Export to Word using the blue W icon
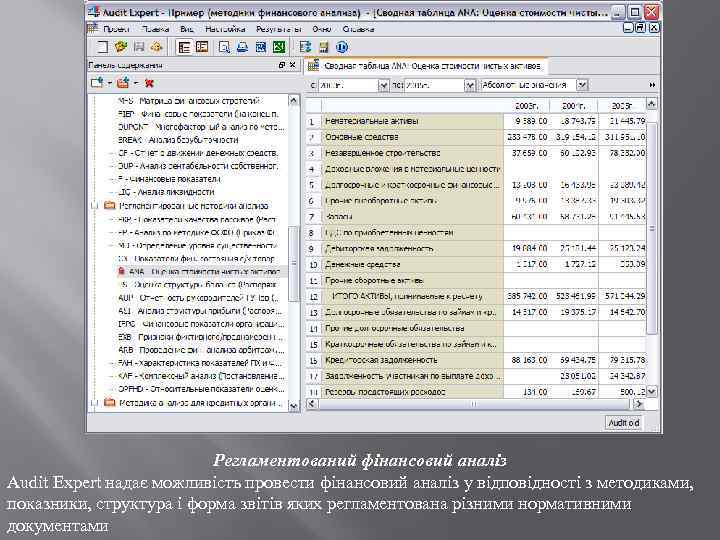Image resolution: width=720 pixels, height=540 pixels. pos(260,47)
